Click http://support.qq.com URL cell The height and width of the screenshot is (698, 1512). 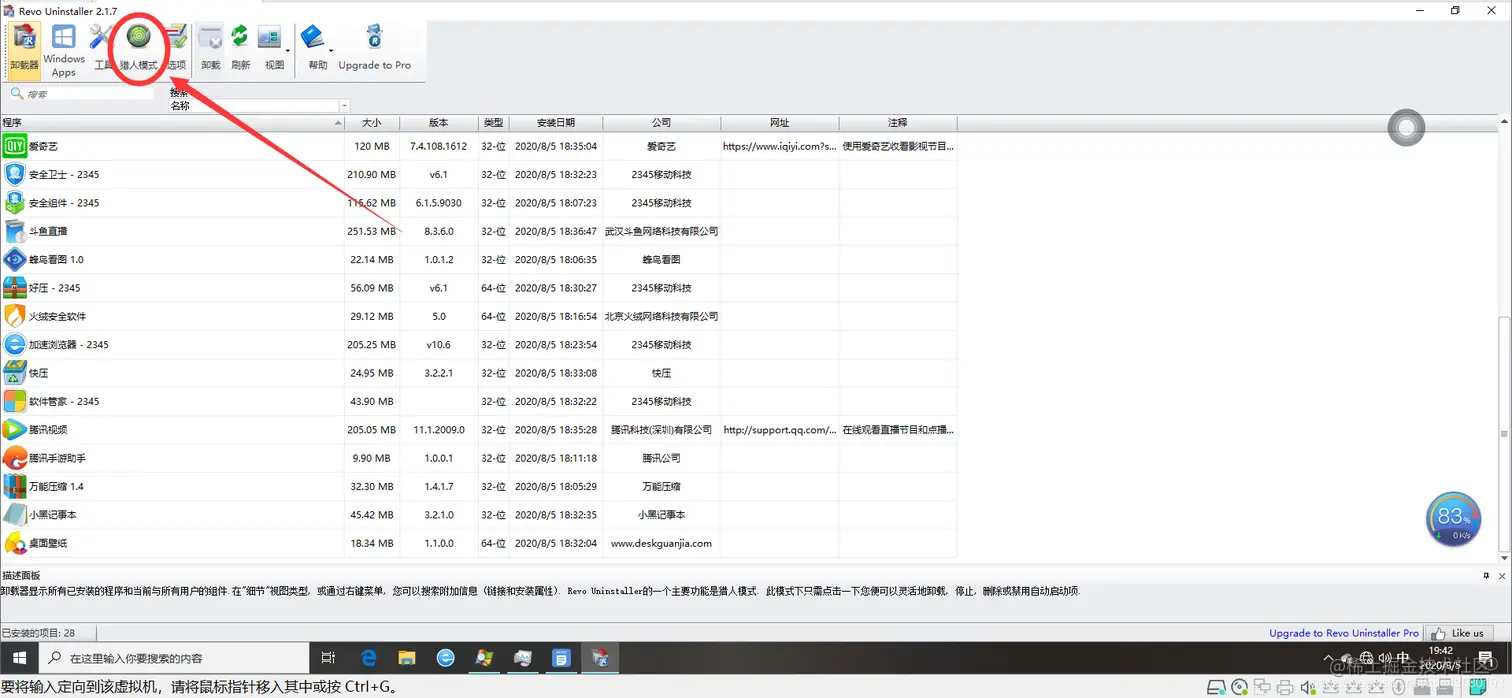pos(780,430)
